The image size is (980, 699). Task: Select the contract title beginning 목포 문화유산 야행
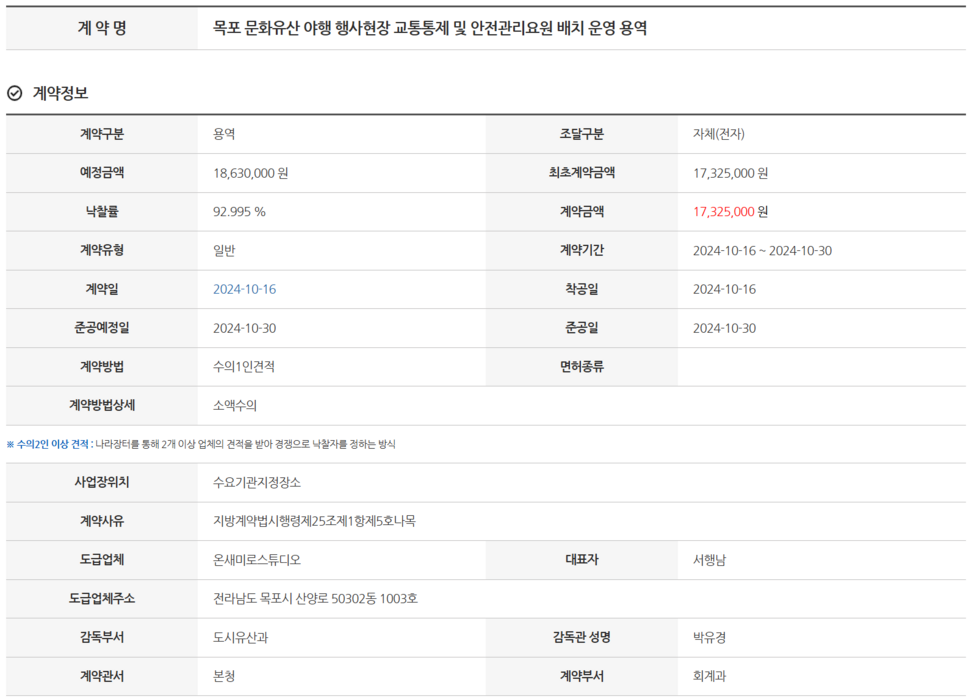(x=430, y=28)
